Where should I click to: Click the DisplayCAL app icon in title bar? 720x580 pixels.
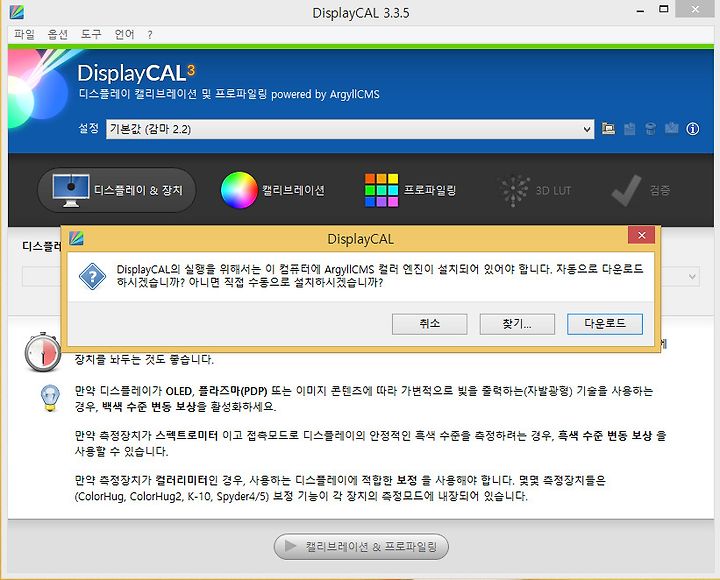click(17, 12)
